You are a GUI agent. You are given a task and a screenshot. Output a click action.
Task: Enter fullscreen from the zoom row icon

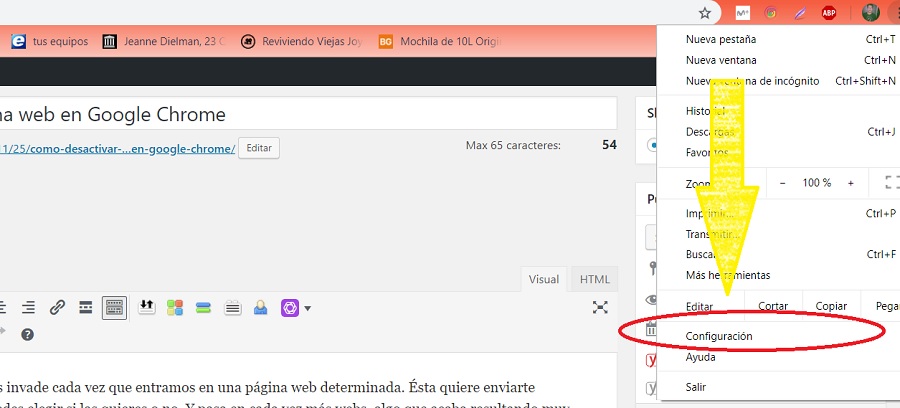click(892, 183)
